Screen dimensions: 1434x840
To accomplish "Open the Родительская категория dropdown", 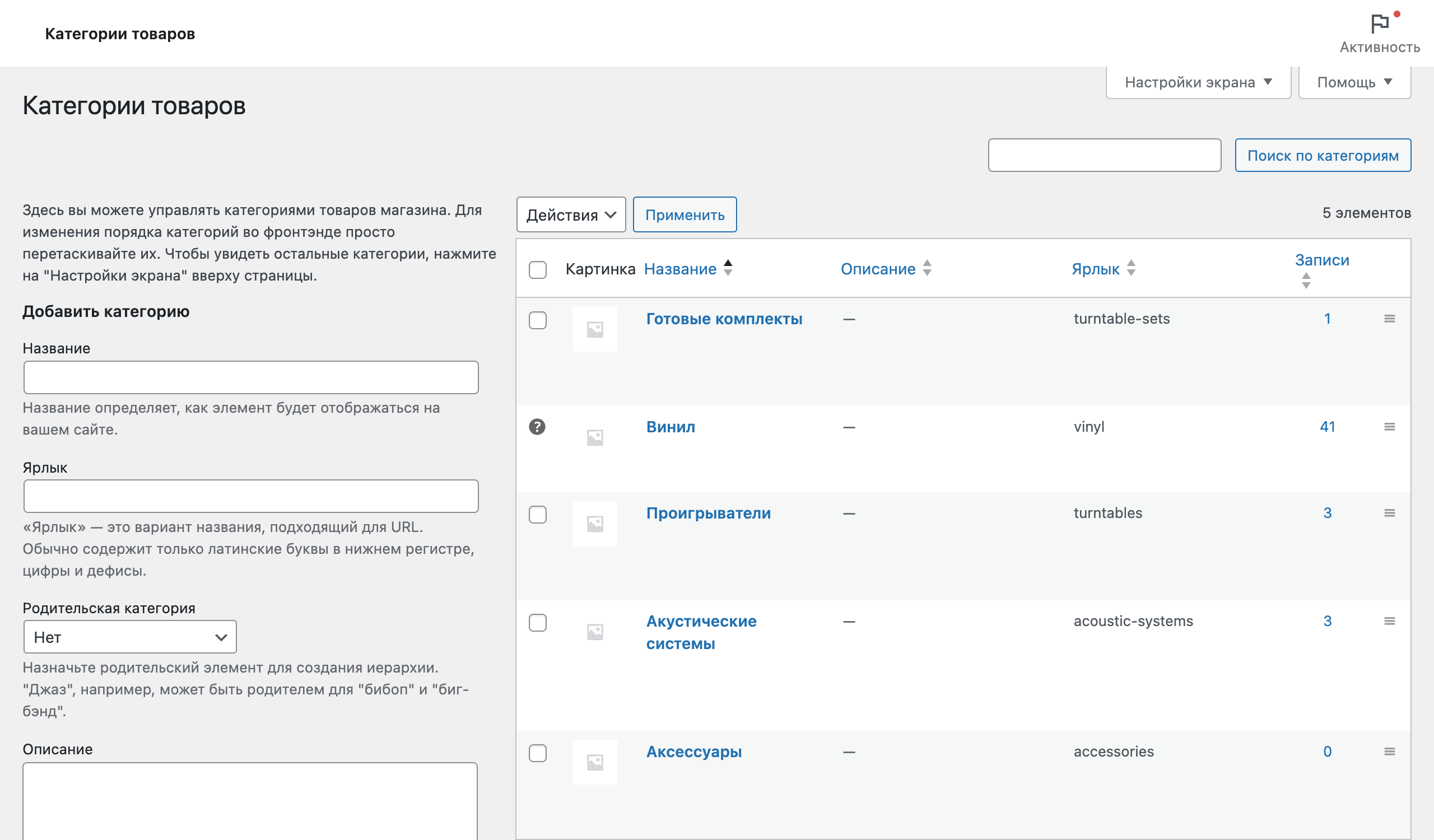I will point(130,636).
